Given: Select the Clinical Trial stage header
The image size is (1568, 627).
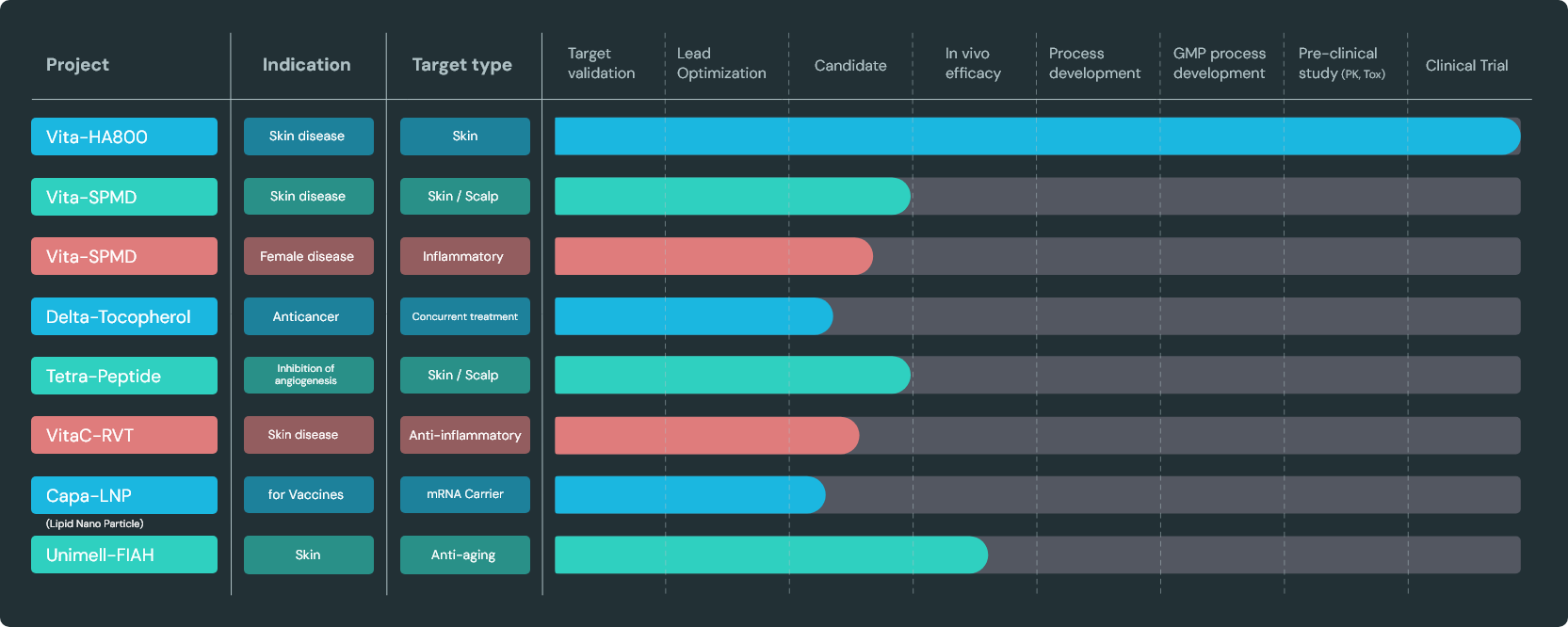Looking at the screenshot, I should (1466, 65).
